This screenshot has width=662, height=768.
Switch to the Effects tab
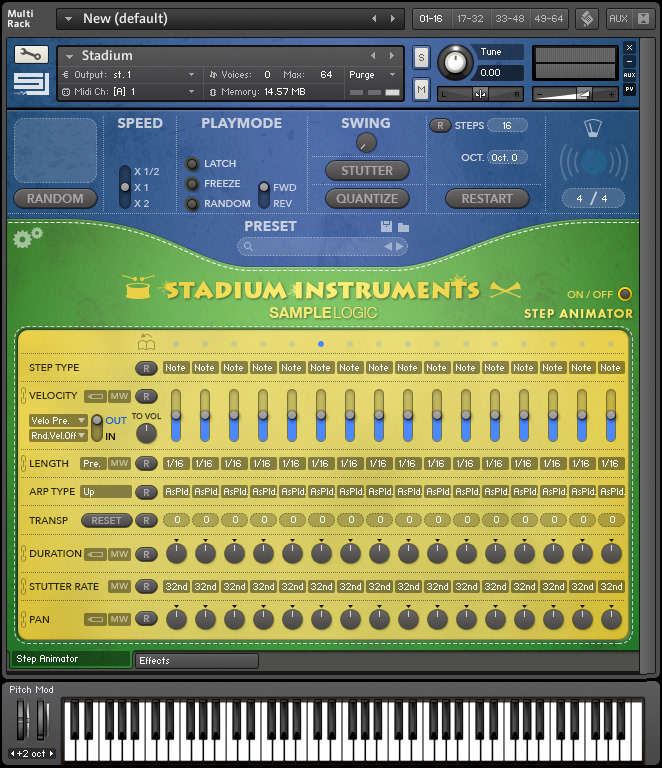coord(196,661)
